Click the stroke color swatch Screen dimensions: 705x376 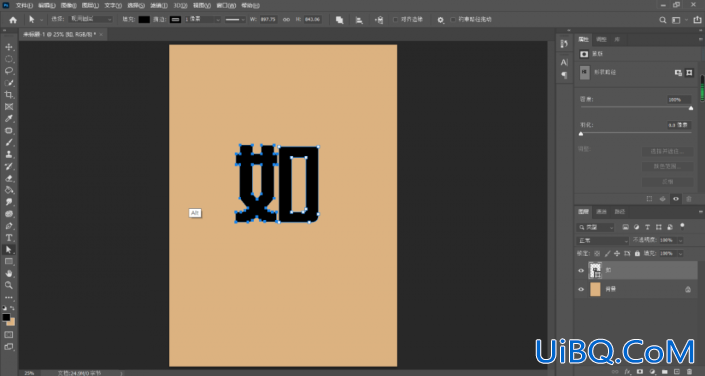(175, 20)
